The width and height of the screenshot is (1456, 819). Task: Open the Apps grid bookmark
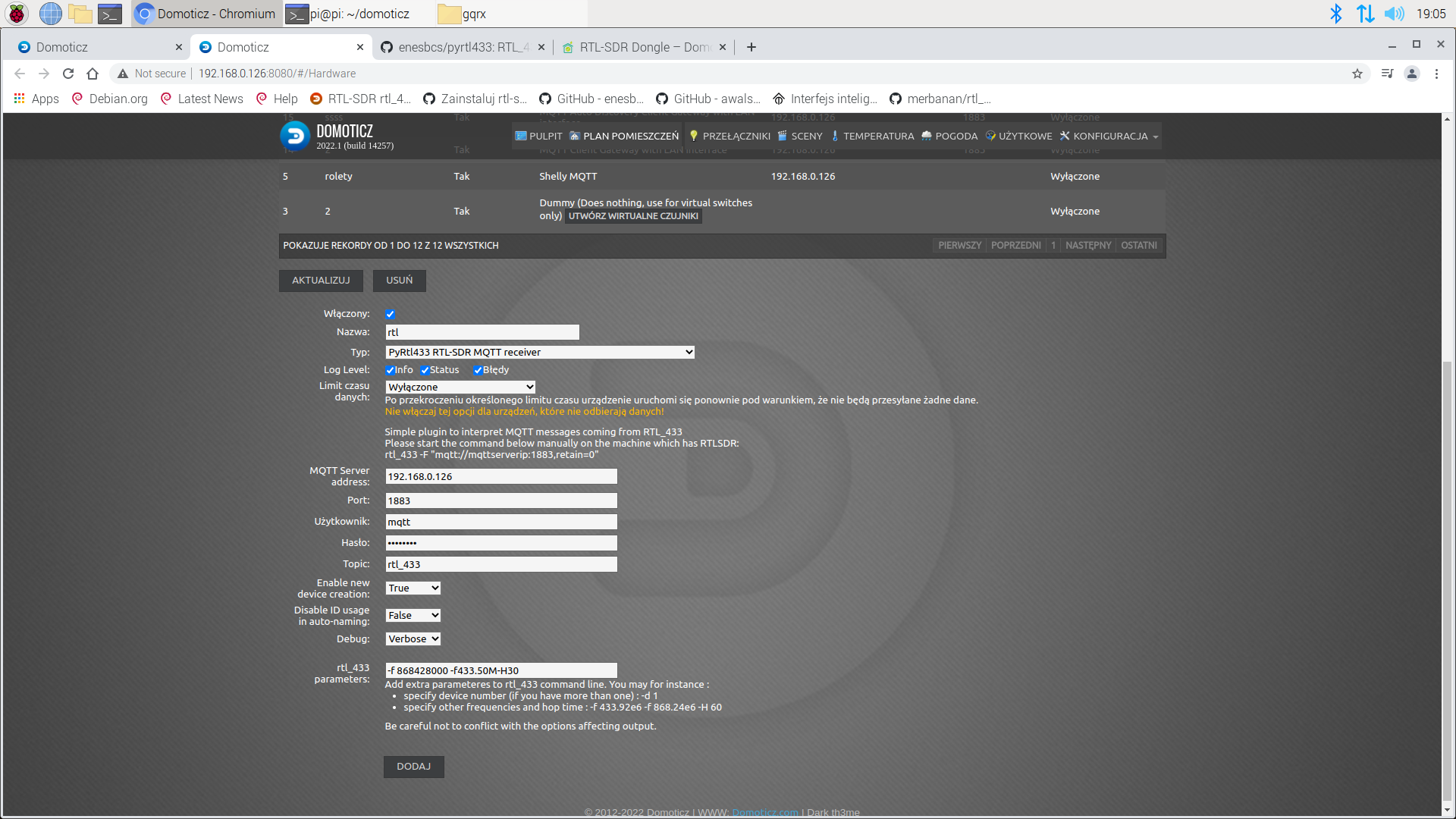[x=36, y=99]
